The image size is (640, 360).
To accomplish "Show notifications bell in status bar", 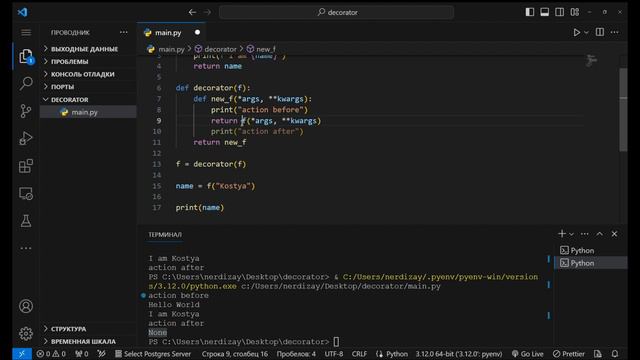I will [x=615, y=354].
